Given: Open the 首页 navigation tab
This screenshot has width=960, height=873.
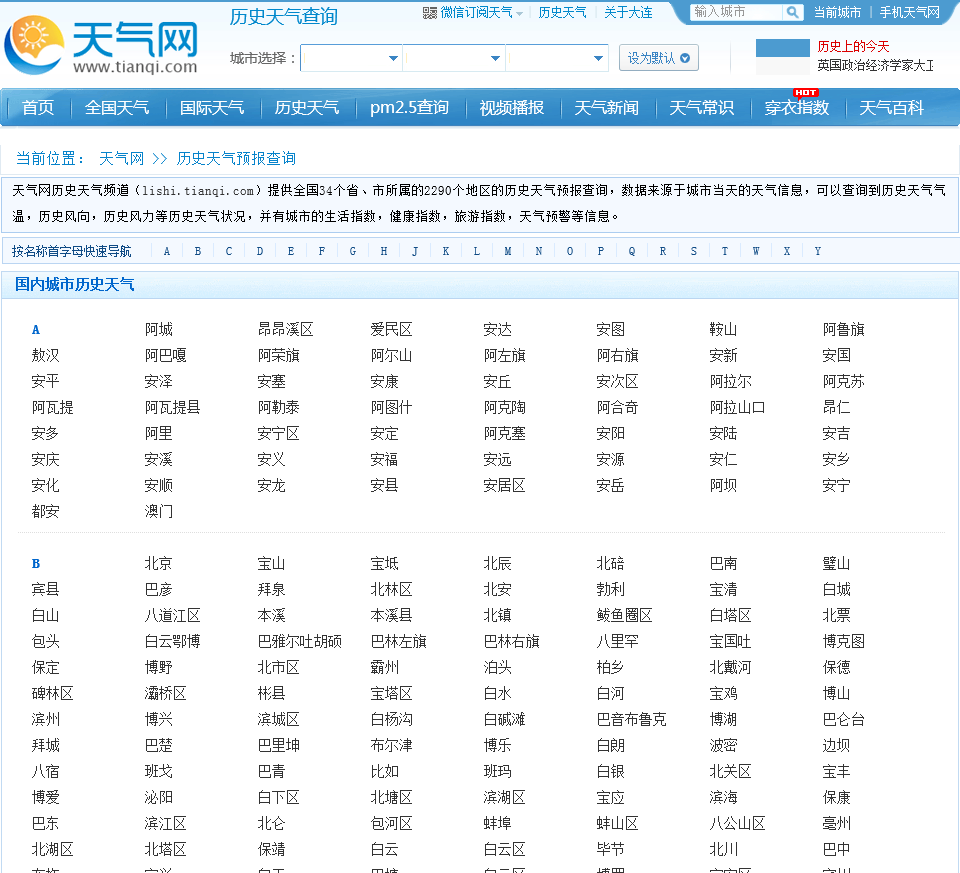Looking at the screenshot, I should click(x=38, y=108).
